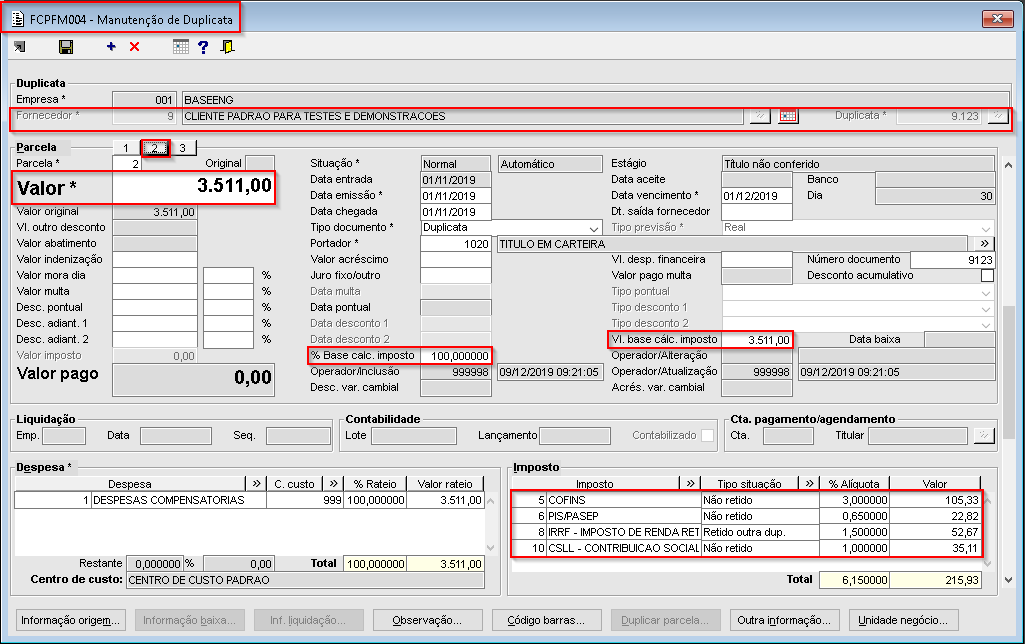Screen dimensions: 1025x644
Task: Switch to Parcela tab 3
Action: [182, 148]
